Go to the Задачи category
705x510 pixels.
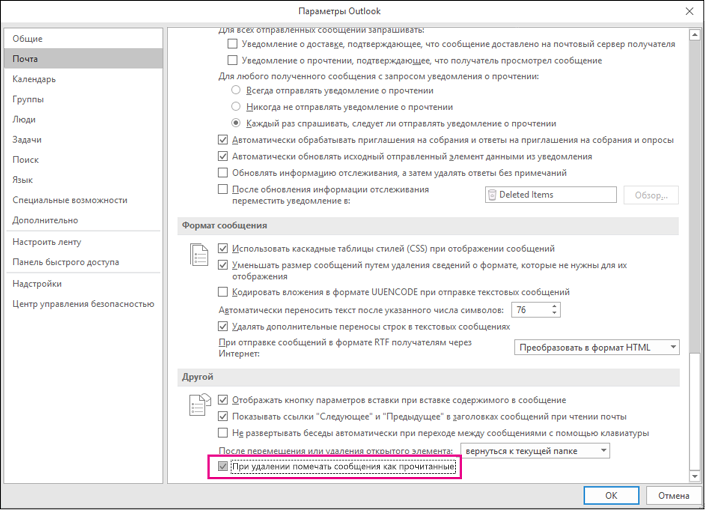pyautogui.click(x=83, y=140)
